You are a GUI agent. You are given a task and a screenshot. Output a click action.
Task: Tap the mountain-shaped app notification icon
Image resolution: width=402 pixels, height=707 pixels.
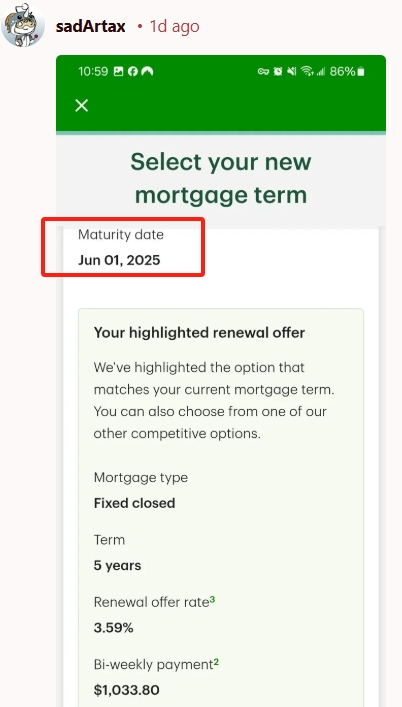(147, 71)
